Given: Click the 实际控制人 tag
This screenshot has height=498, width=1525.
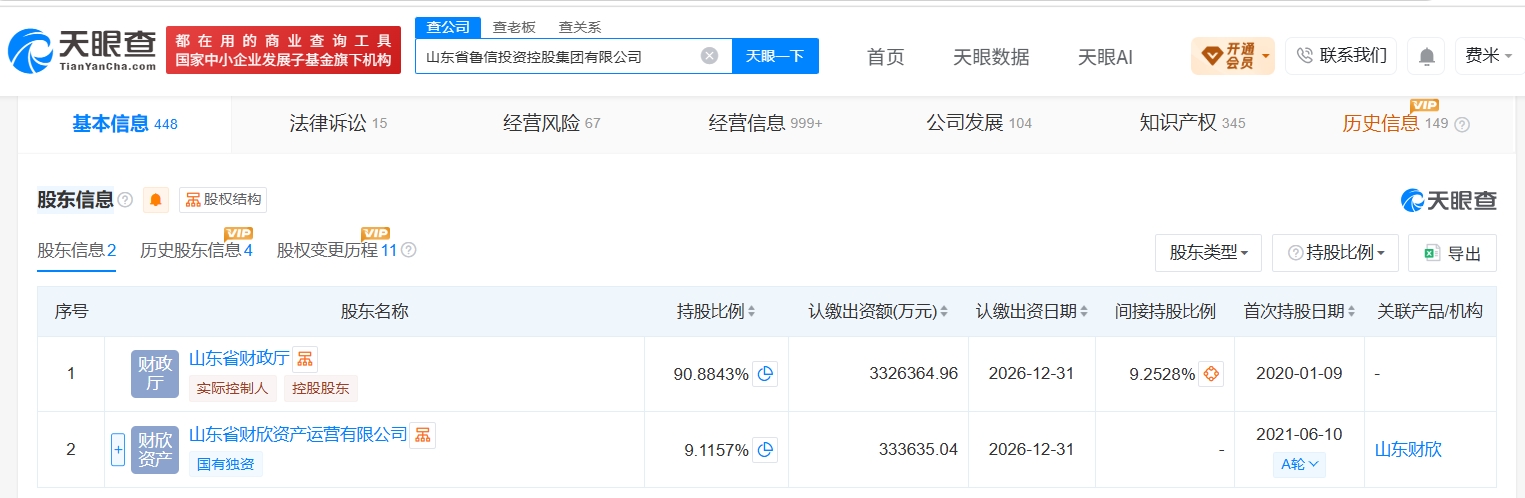Looking at the screenshot, I should pos(233,388).
